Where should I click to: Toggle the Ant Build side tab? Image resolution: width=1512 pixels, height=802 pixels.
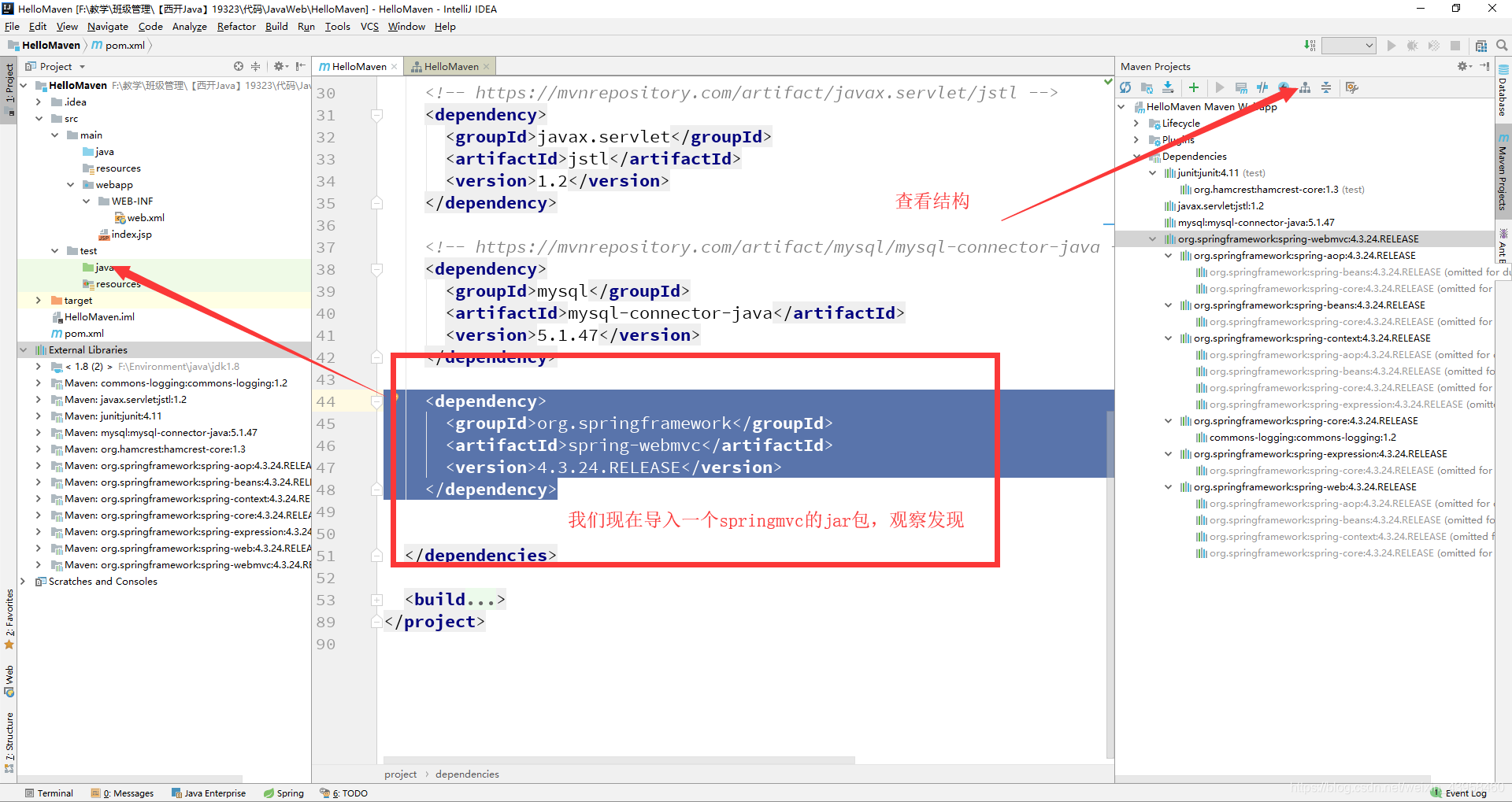(x=1503, y=246)
